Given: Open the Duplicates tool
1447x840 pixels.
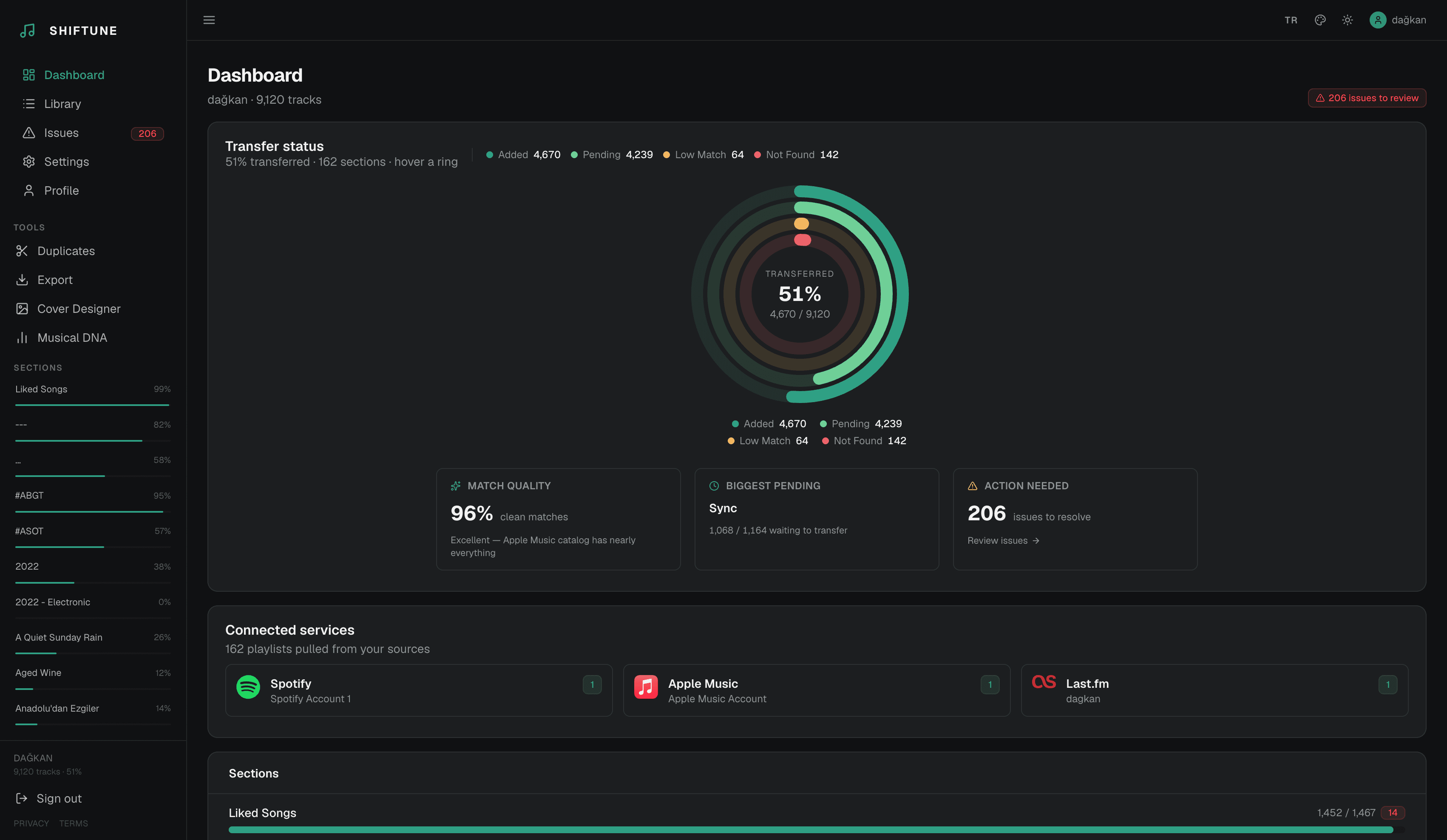Looking at the screenshot, I should coord(93,251).
